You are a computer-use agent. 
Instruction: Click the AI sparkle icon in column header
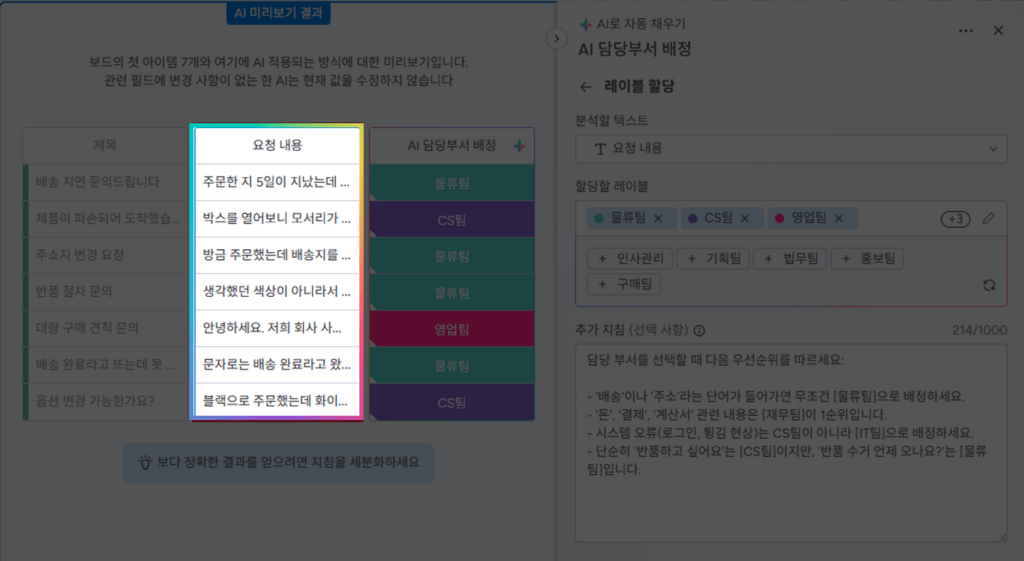coord(518,146)
